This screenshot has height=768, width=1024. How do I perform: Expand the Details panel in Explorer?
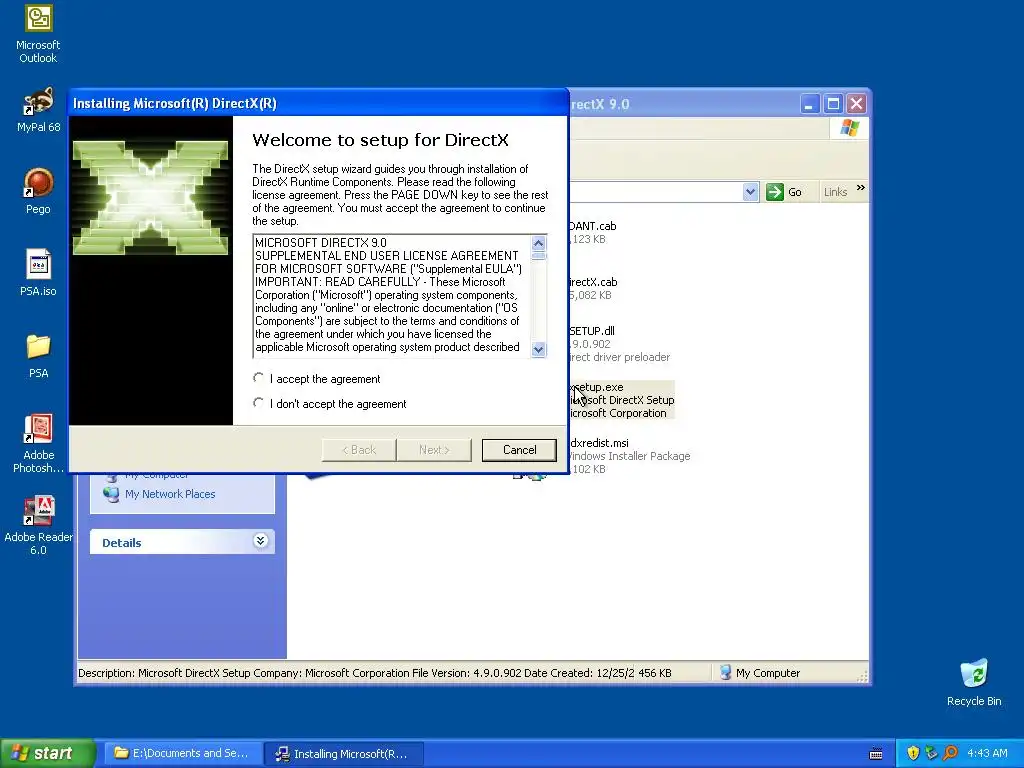click(x=261, y=541)
